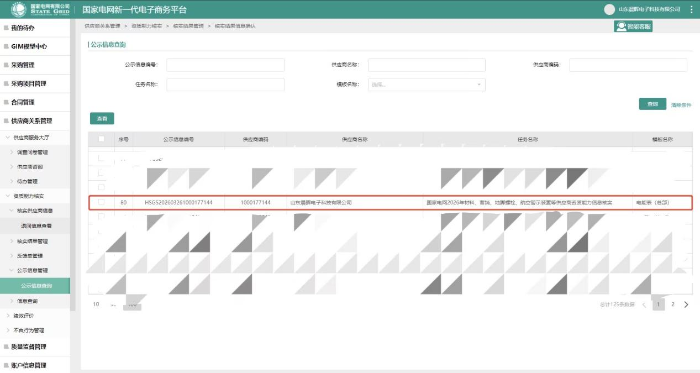Tick checkbox of row below highlighted row

point(101,216)
